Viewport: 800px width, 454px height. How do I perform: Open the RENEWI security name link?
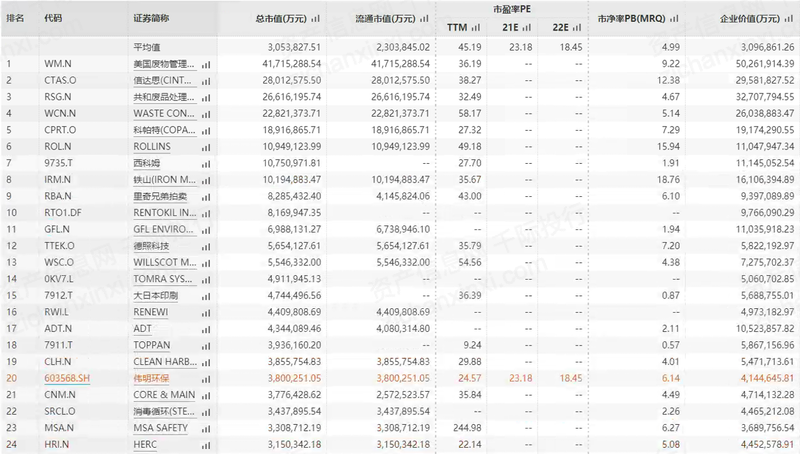point(151,312)
